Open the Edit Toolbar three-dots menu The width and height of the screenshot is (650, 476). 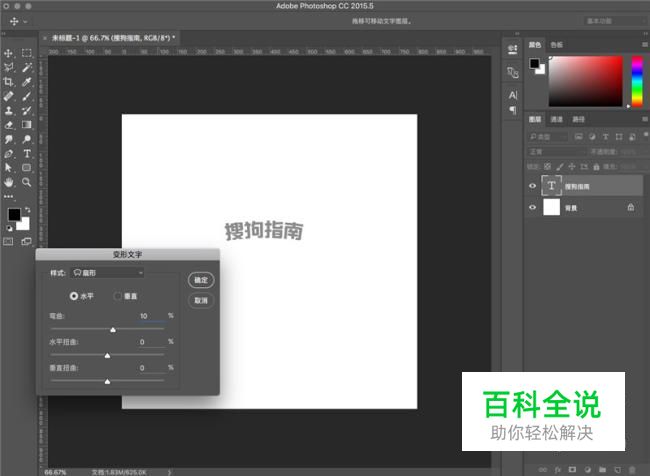(x=8, y=197)
